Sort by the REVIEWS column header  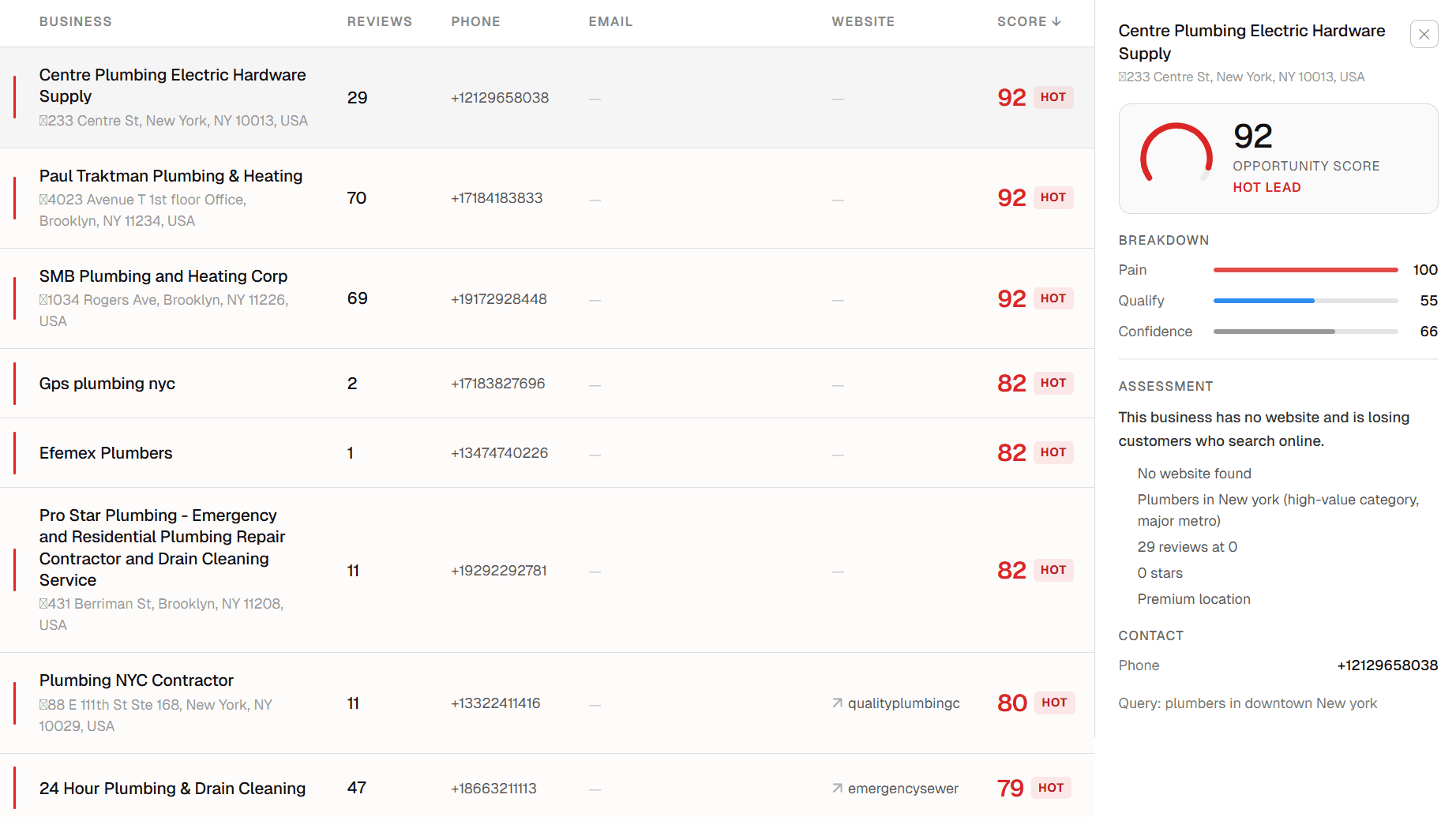[379, 21]
